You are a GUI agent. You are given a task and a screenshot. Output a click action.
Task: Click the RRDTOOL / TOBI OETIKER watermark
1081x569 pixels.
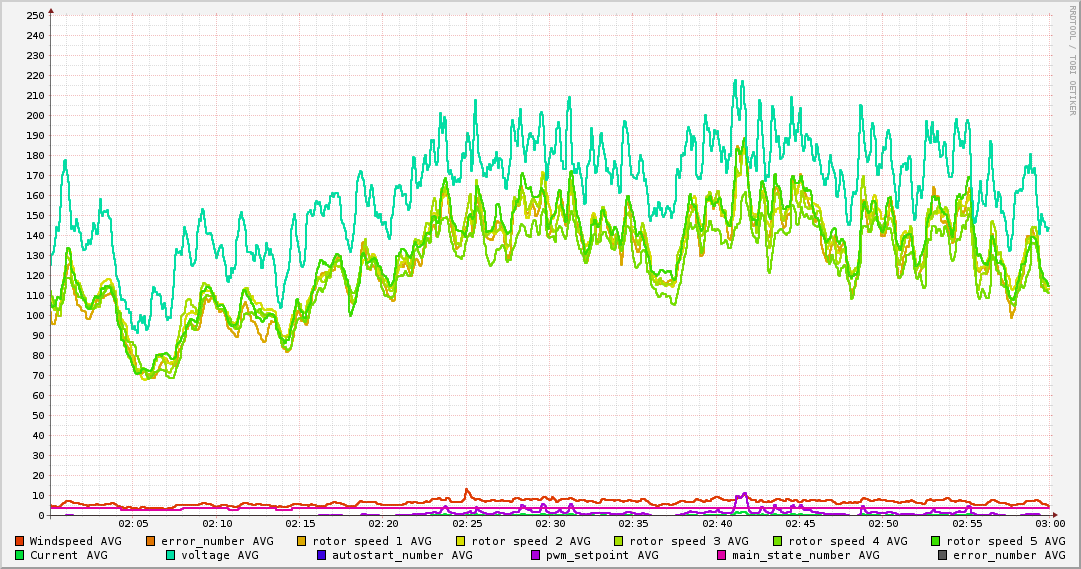tap(1072, 60)
